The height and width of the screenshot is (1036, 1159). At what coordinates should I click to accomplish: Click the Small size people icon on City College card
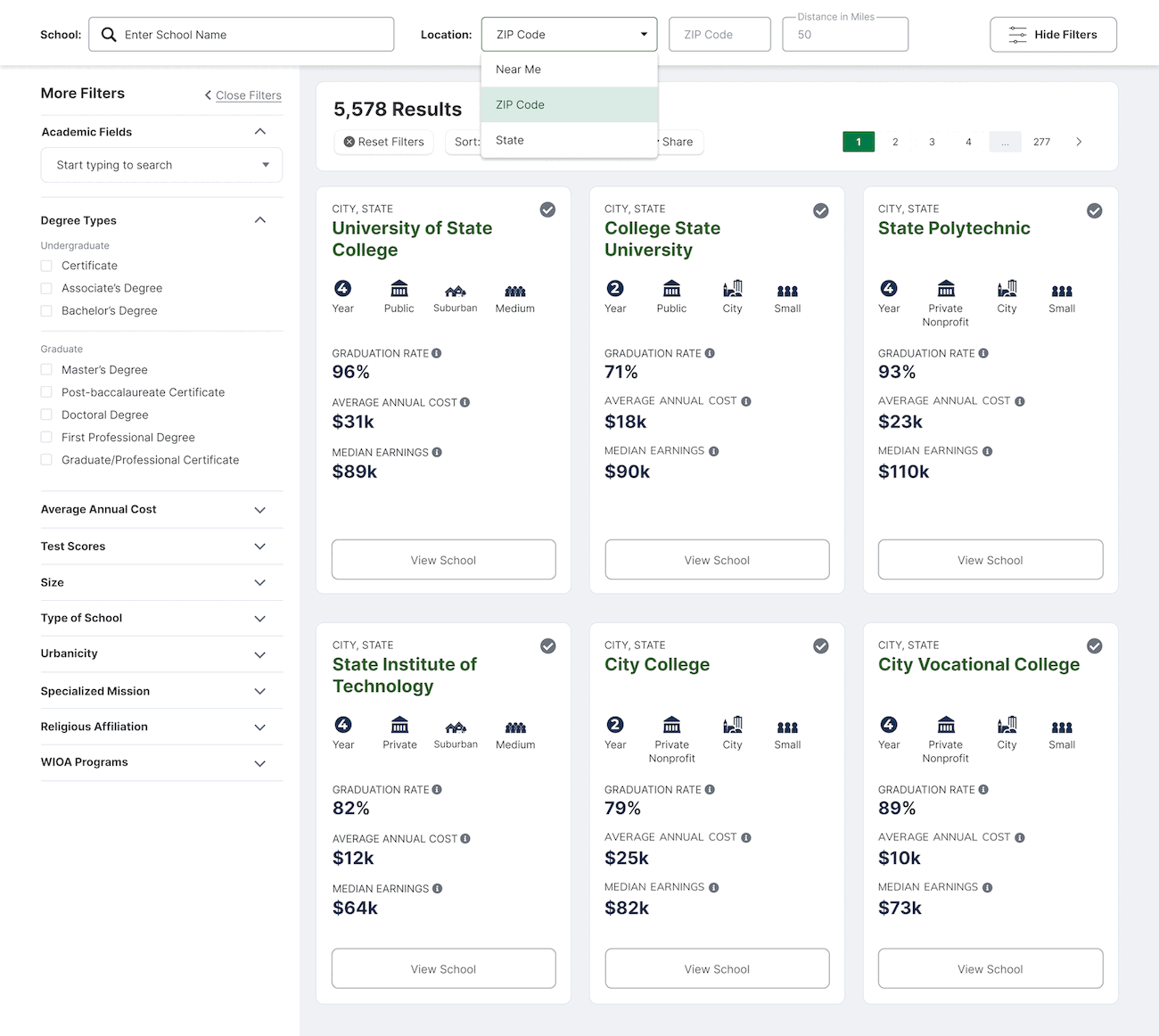(787, 728)
